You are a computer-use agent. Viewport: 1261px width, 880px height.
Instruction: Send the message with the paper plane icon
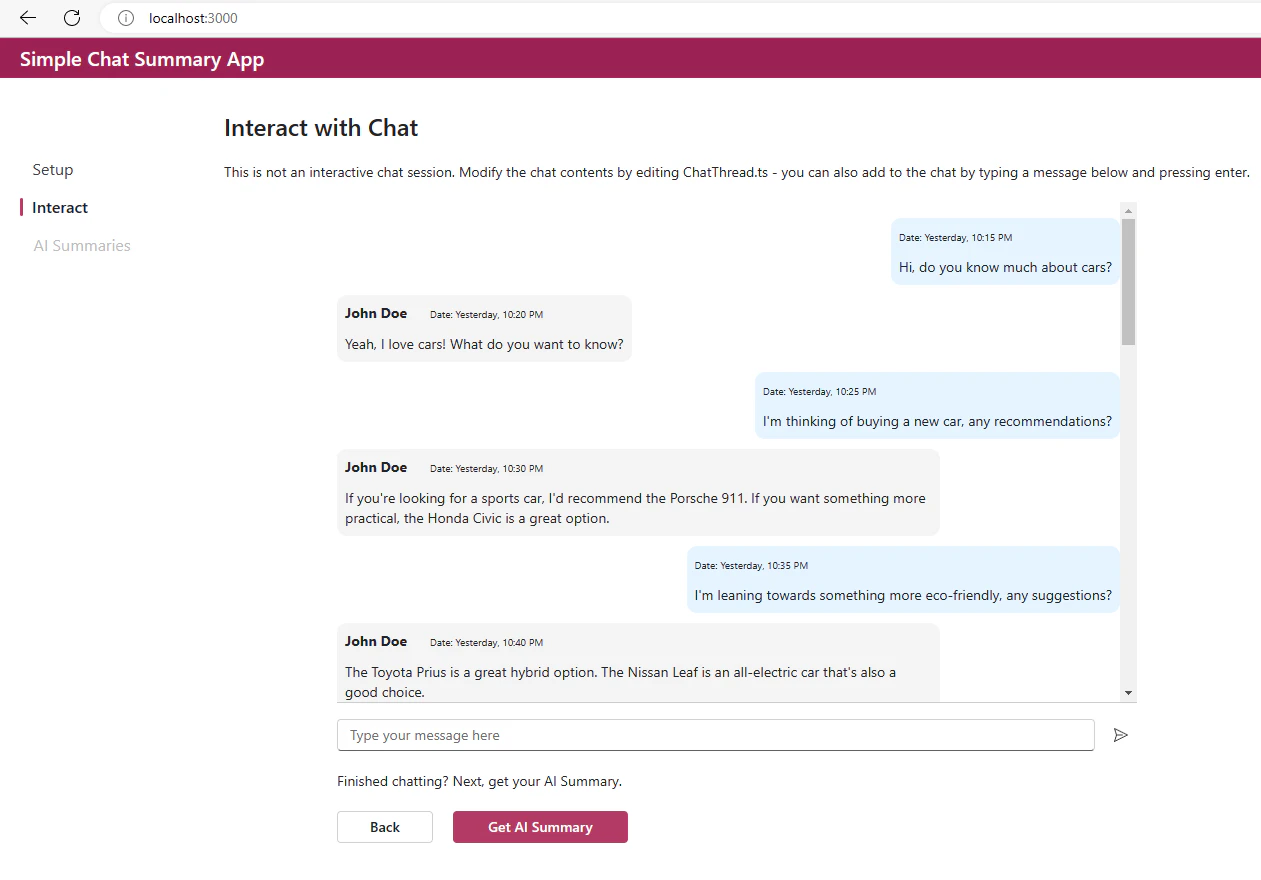[1121, 735]
